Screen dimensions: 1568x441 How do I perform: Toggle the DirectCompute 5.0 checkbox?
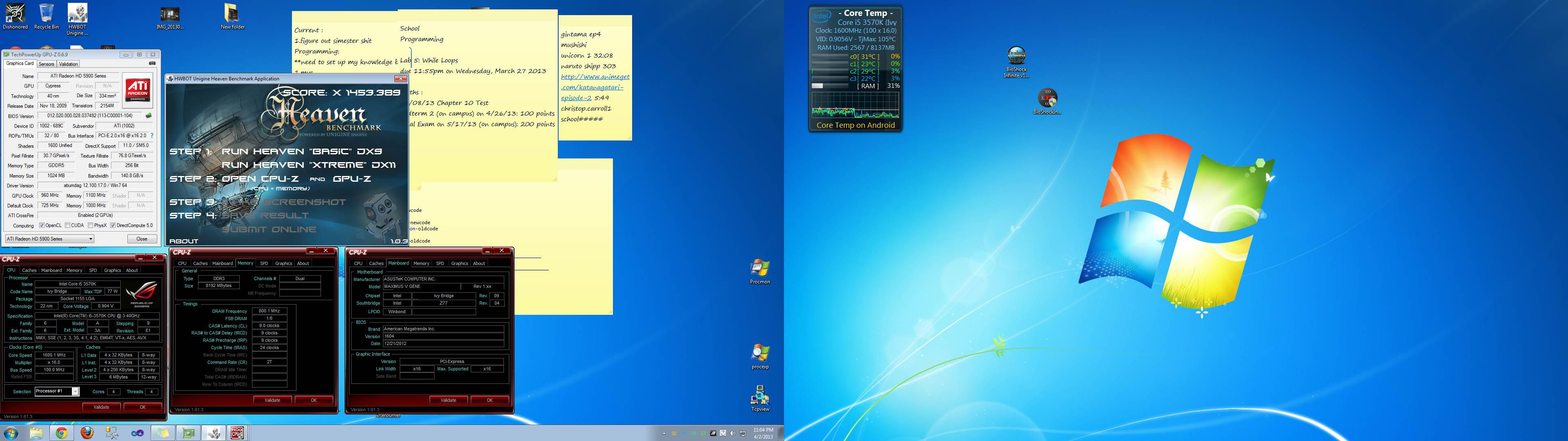tap(113, 225)
